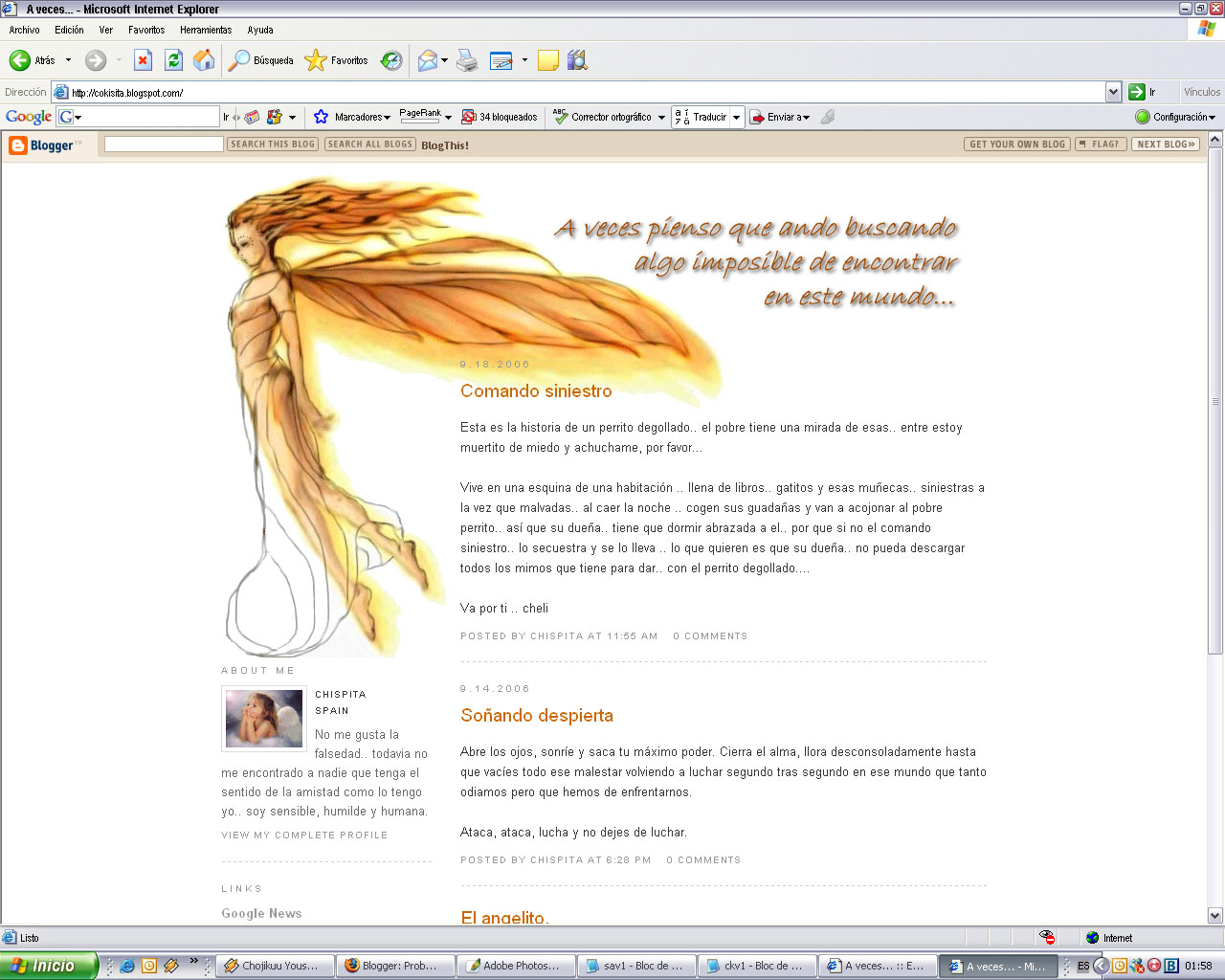
Task: Click the Marcadores star icon
Action: [x=322, y=117]
